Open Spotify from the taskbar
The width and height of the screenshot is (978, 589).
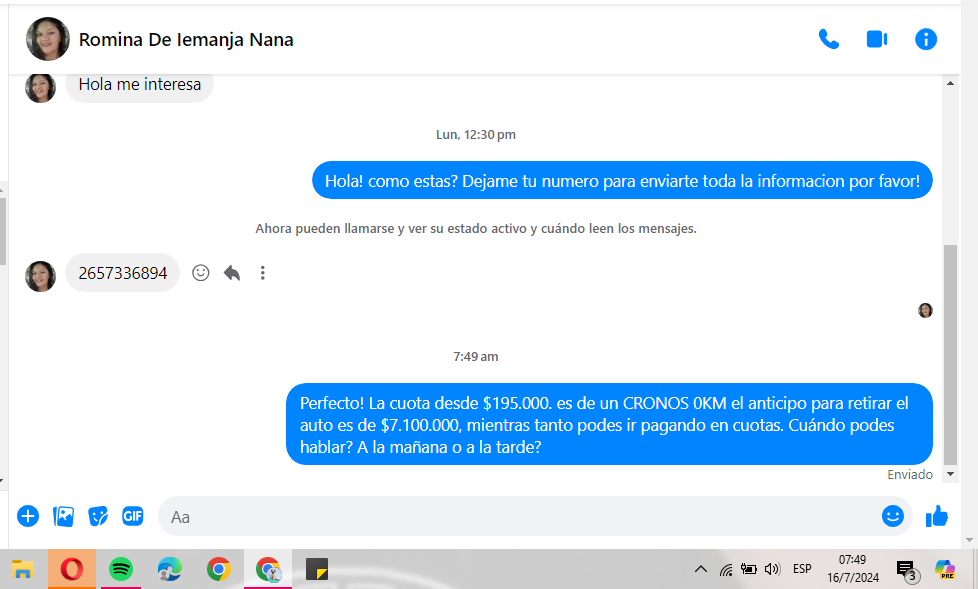pos(120,569)
